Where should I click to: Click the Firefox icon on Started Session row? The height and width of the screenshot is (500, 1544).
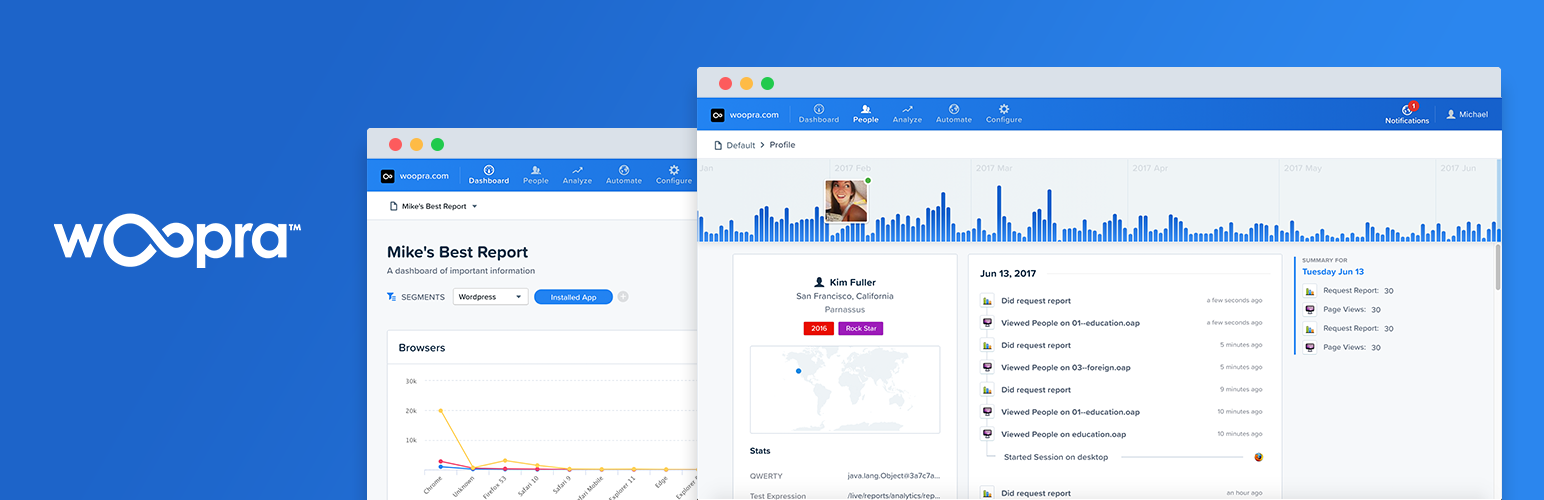pyautogui.click(x=1258, y=457)
